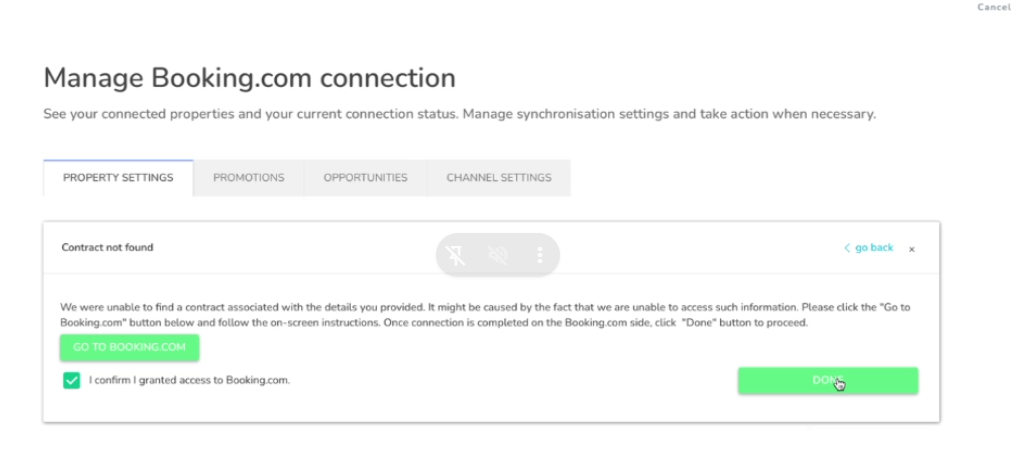Click the 'Manage Booking.com connection' heading
The height and width of the screenshot is (469, 1011).
coord(249,77)
